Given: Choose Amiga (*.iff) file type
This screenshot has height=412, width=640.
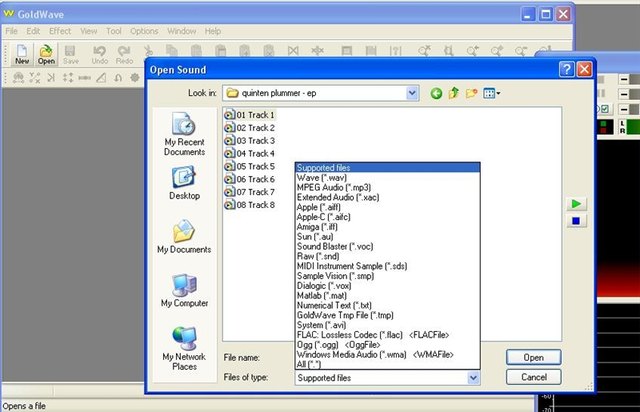Looking at the screenshot, I should pos(387,227).
